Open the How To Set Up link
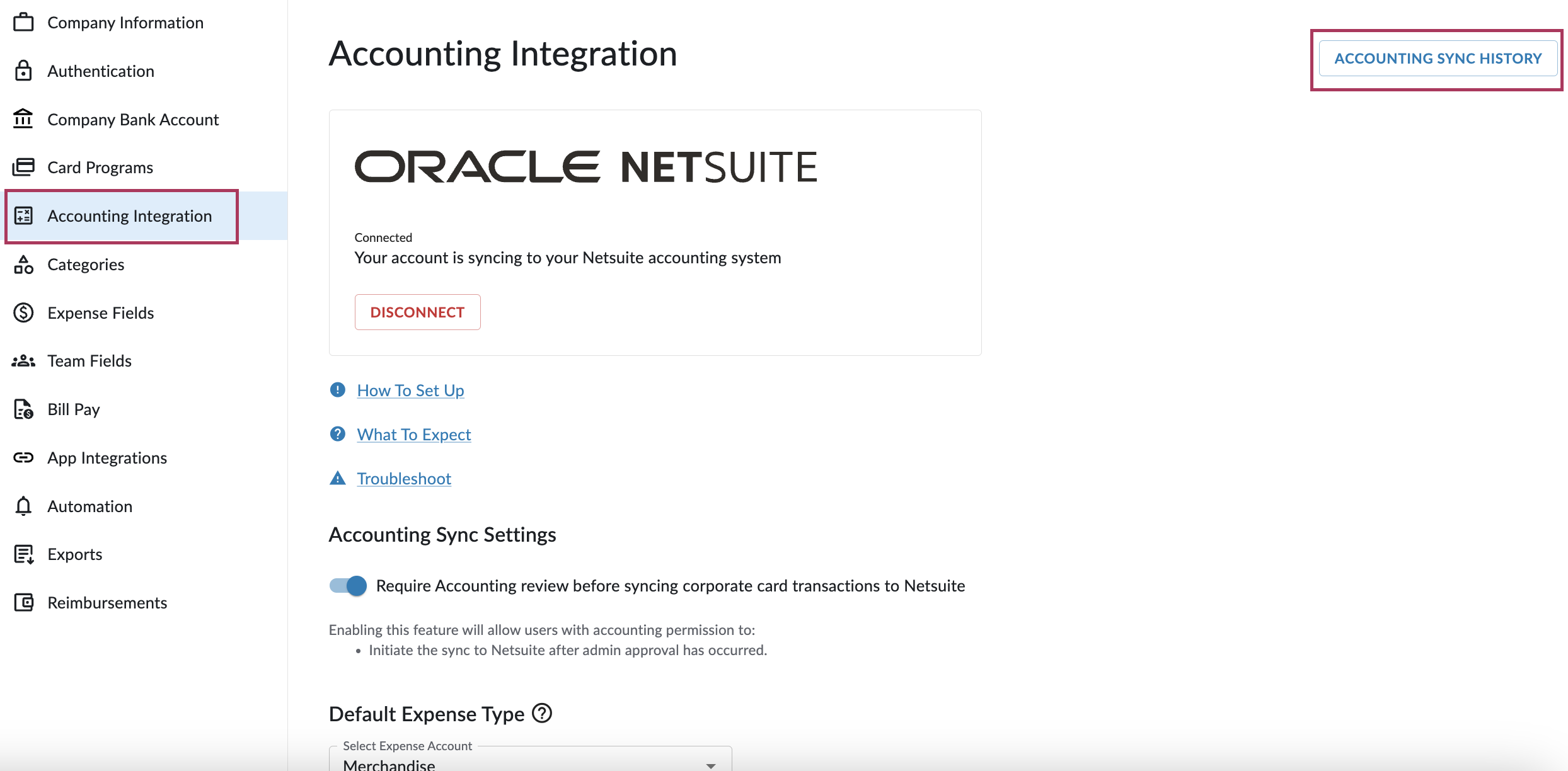The image size is (1568, 771). [x=410, y=391]
